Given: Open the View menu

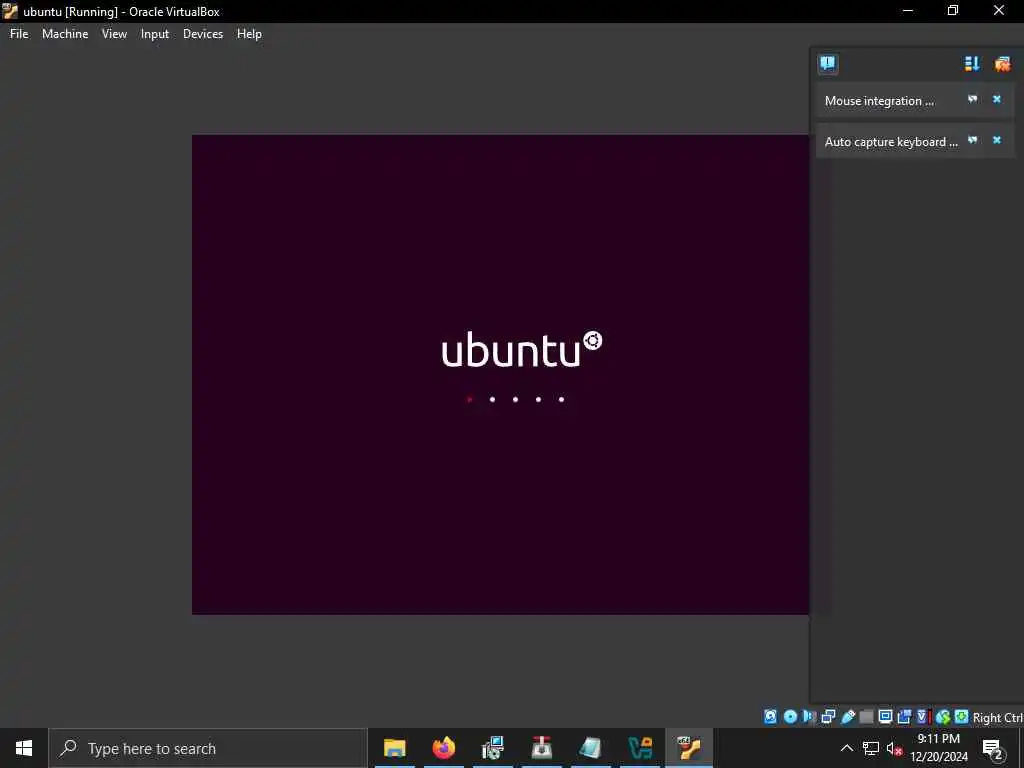Looking at the screenshot, I should (114, 34).
